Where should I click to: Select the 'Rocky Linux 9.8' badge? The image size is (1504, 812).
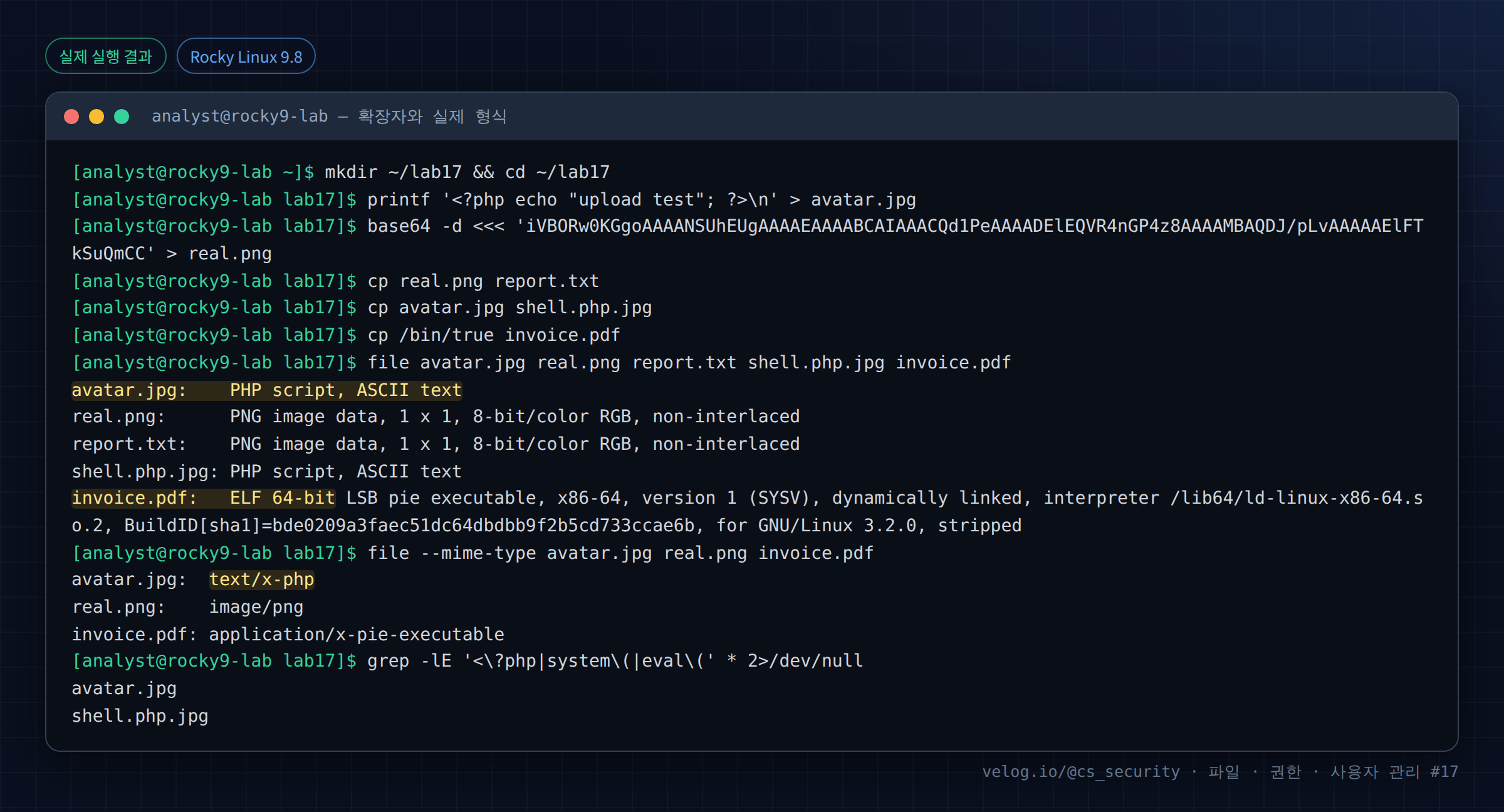(246, 56)
